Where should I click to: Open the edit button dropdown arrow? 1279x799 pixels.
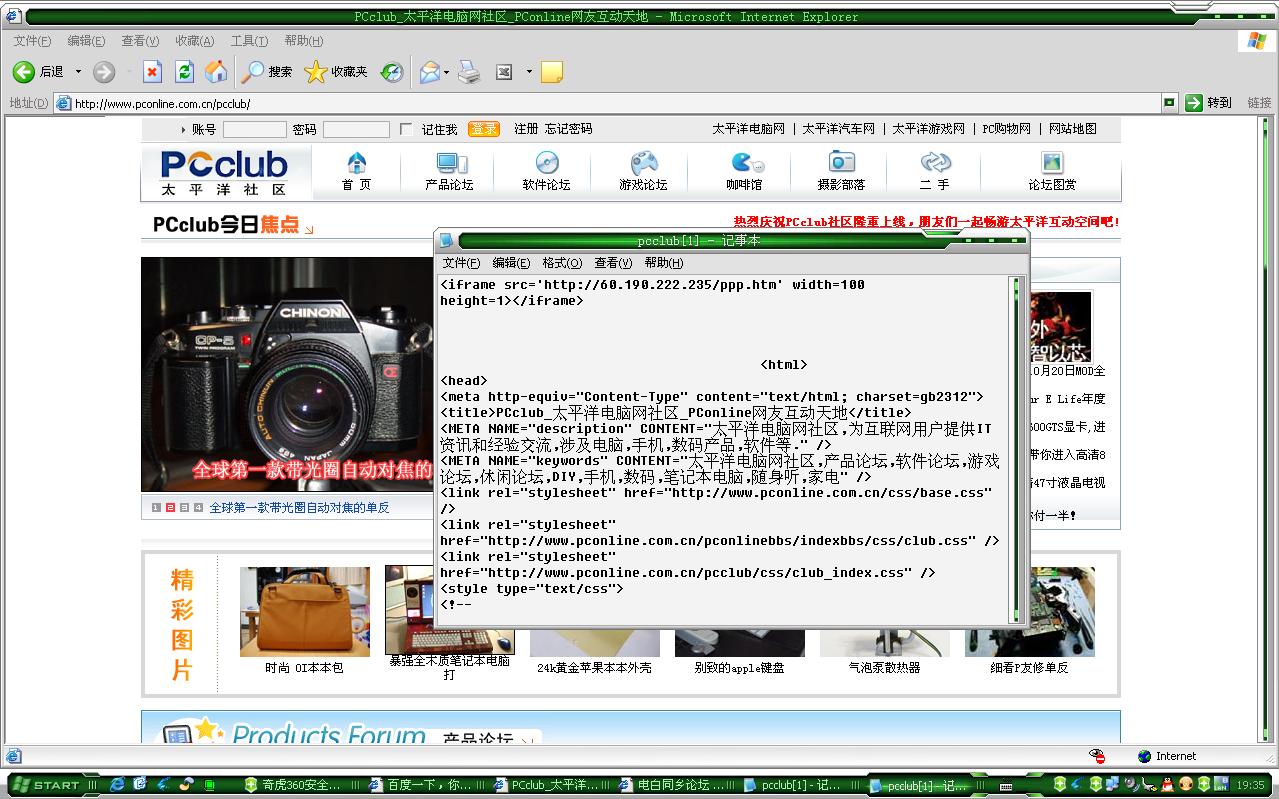click(x=529, y=72)
